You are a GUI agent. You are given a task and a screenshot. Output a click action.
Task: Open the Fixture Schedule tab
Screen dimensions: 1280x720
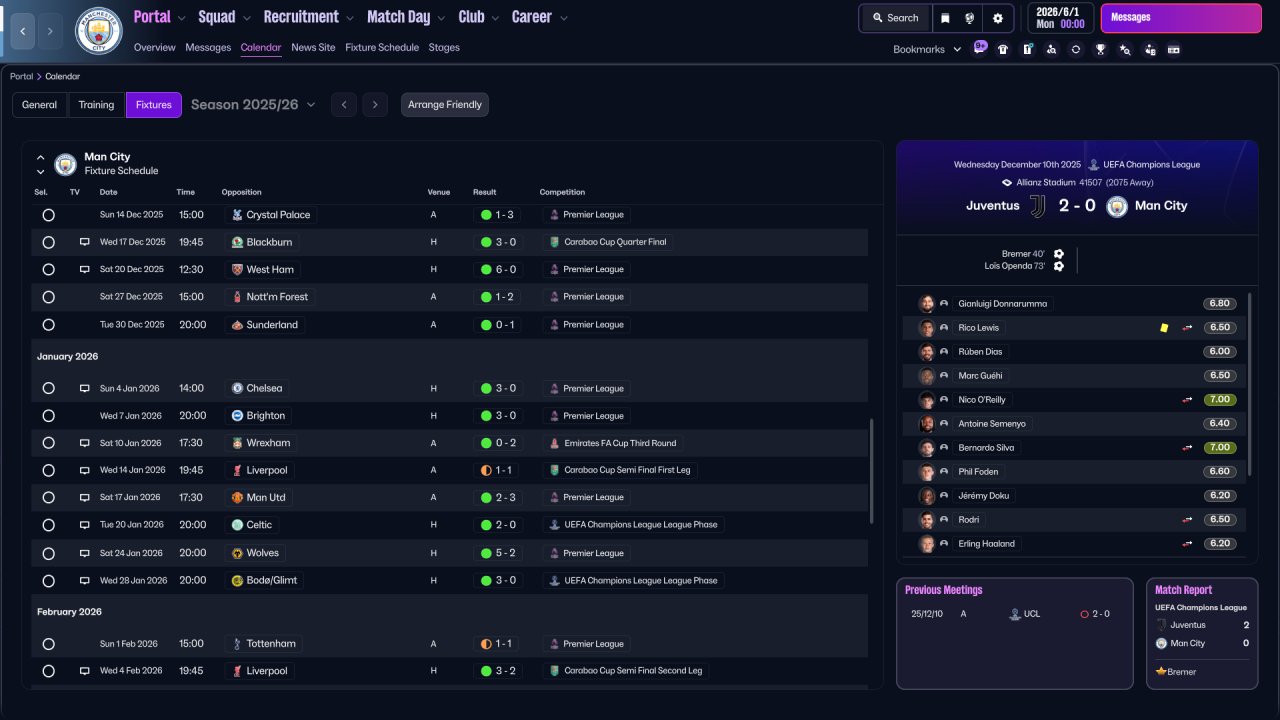point(382,47)
